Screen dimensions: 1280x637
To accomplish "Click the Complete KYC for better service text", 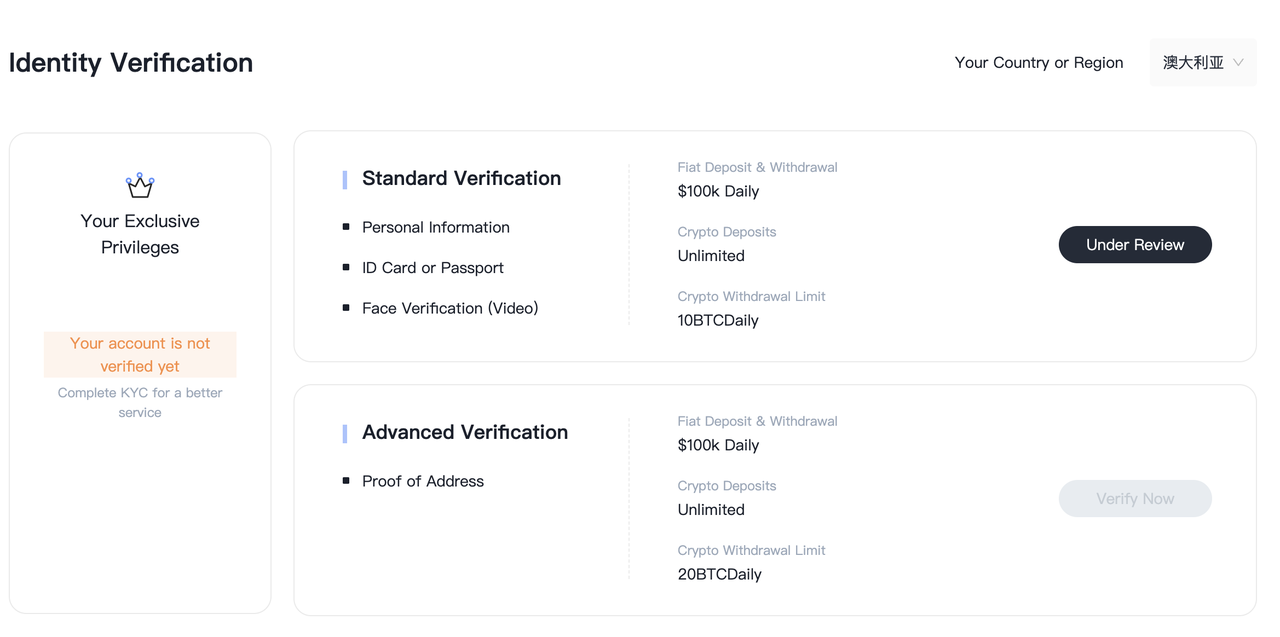I will (x=140, y=402).
